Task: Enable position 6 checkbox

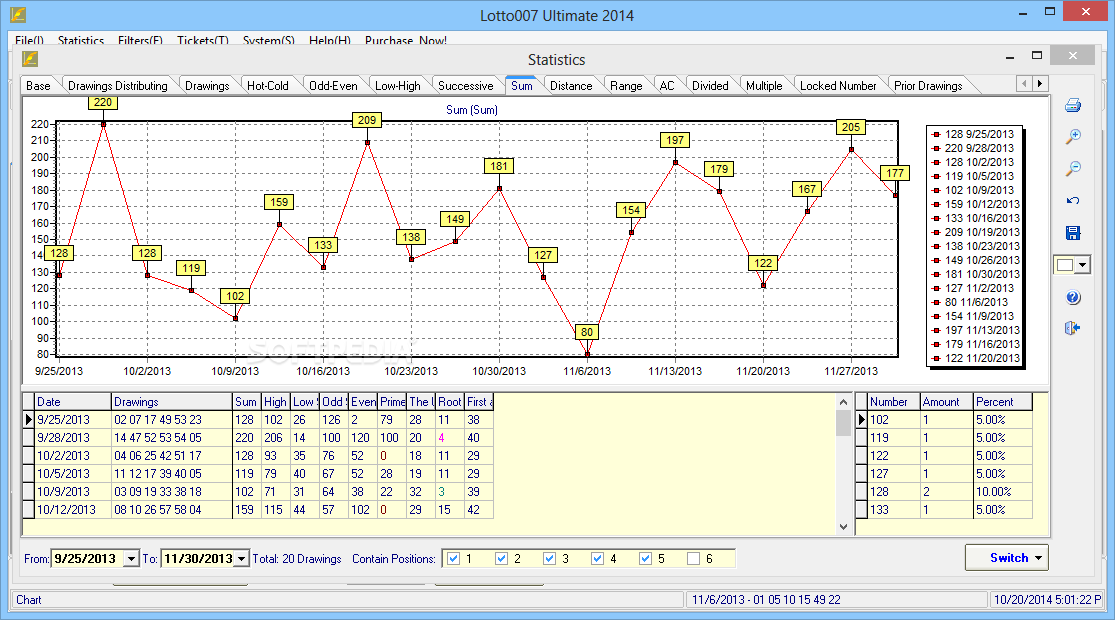Action: 693,559
